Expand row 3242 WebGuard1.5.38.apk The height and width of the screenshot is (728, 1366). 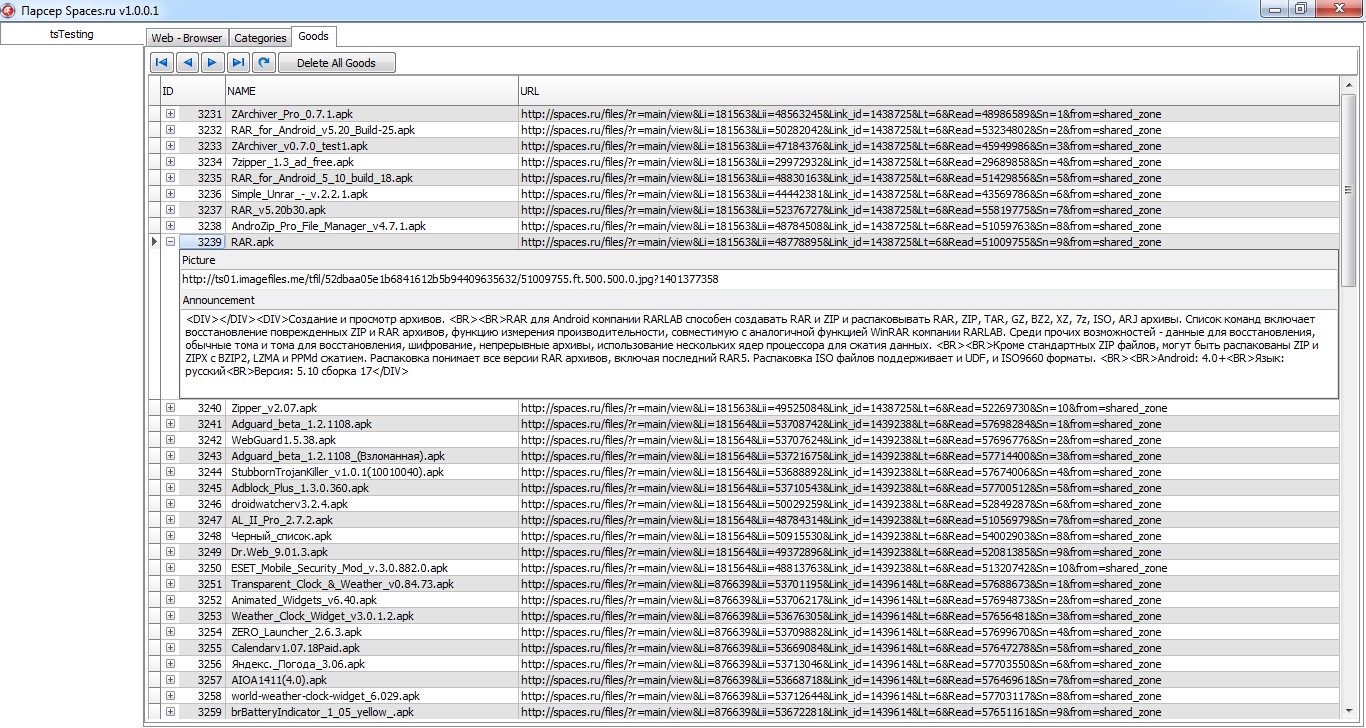pyautogui.click(x=170, y=440)
